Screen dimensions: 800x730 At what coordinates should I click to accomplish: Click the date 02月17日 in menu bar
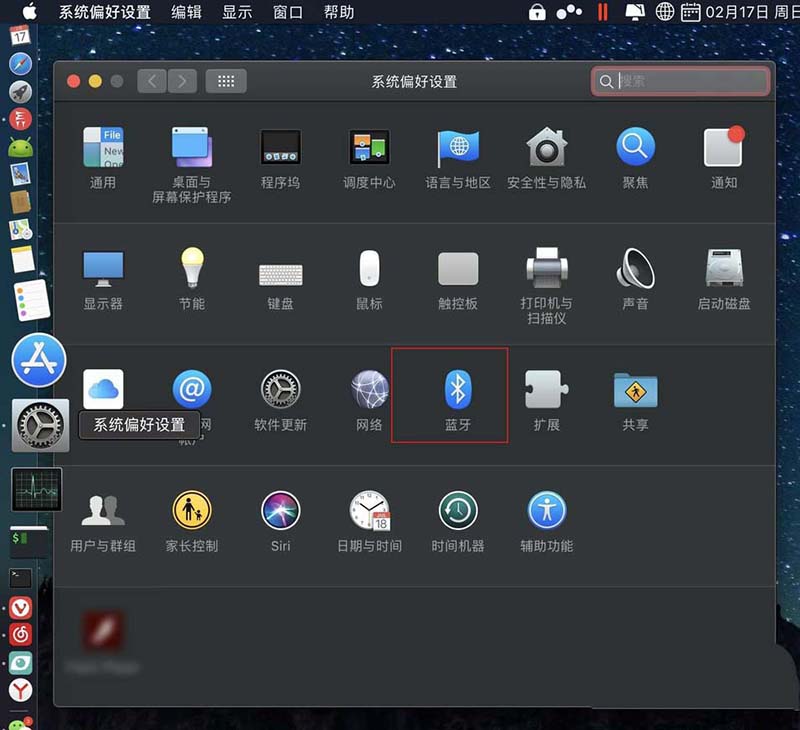737,12
